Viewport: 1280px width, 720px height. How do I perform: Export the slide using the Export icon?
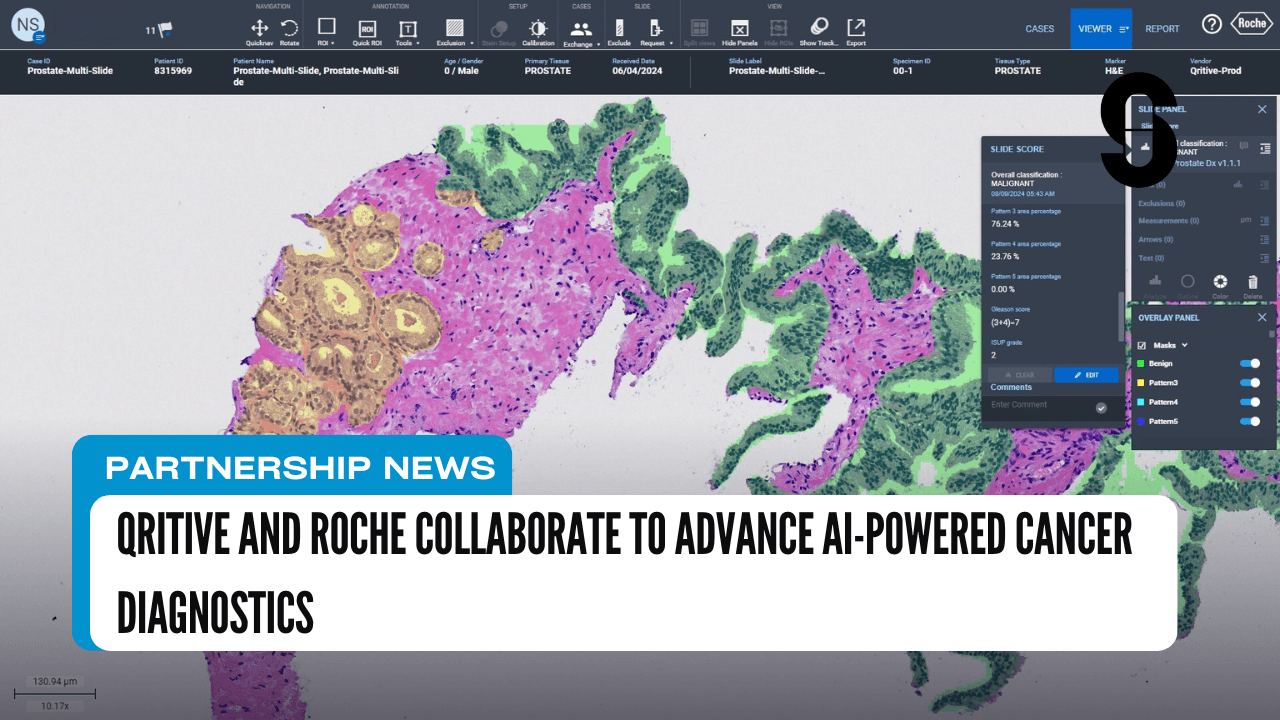856,30
